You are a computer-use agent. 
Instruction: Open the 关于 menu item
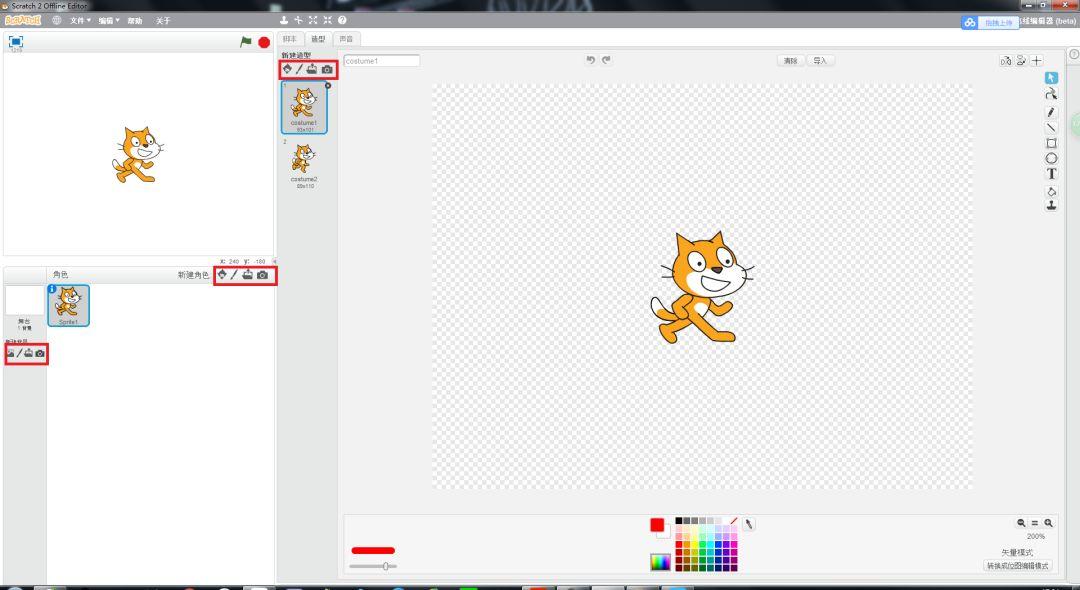(x=163, y=21)
